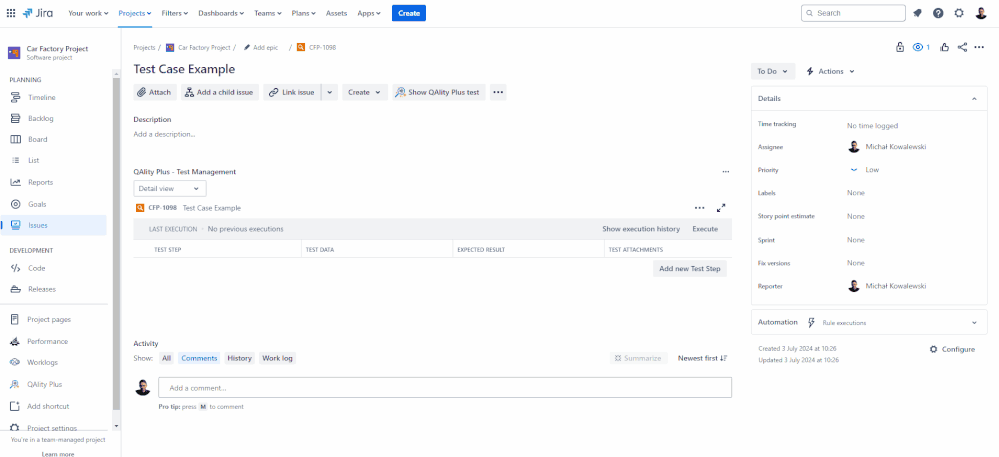Open the issue more actions ellipsis at top right

click(979, 47)
